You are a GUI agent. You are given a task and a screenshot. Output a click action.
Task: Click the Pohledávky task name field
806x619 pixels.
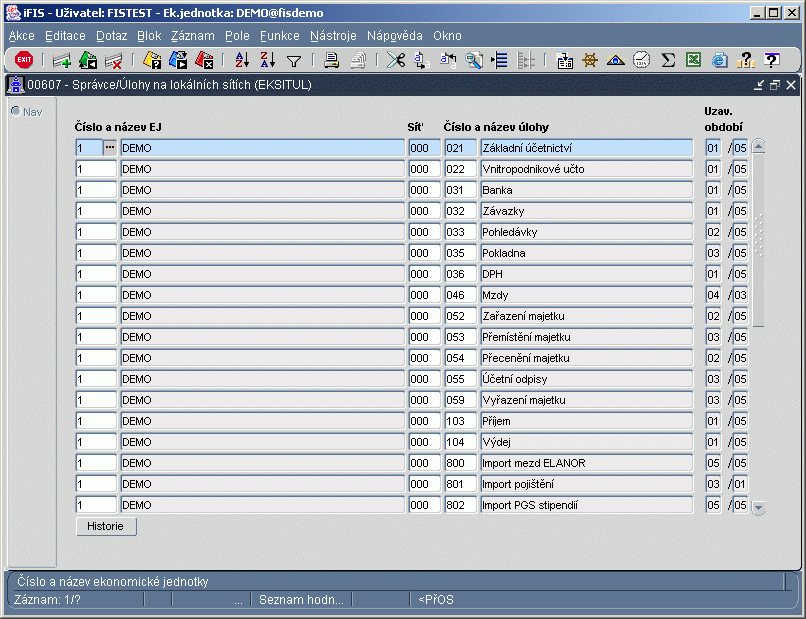point(587,232)
